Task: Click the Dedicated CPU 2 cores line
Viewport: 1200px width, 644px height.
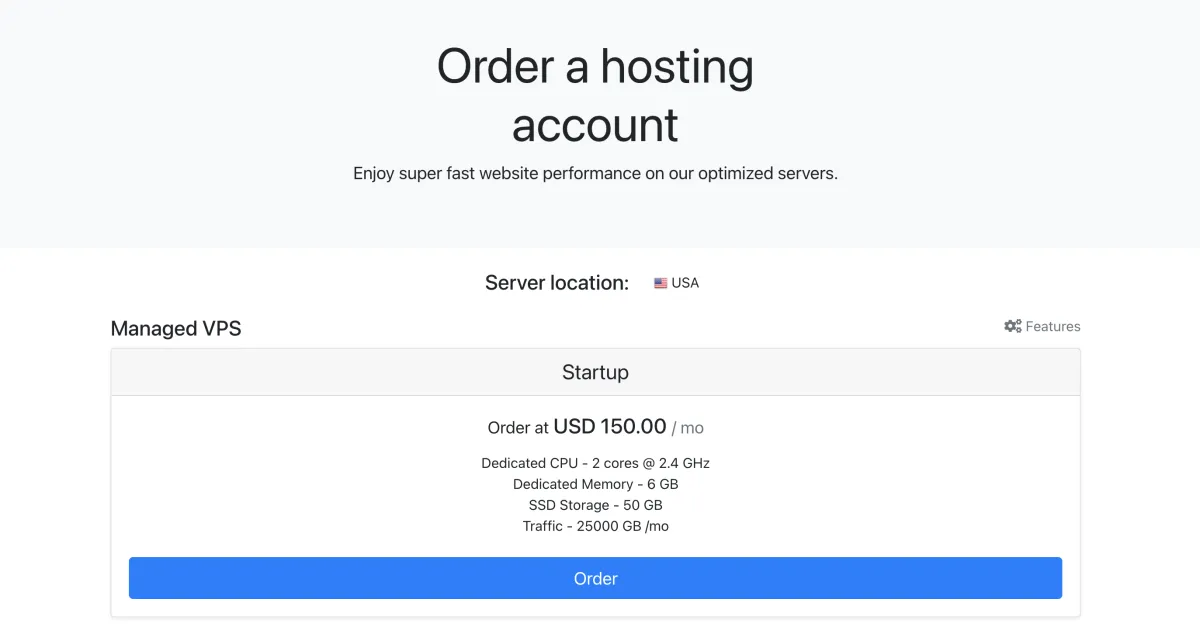Action: 595,463
